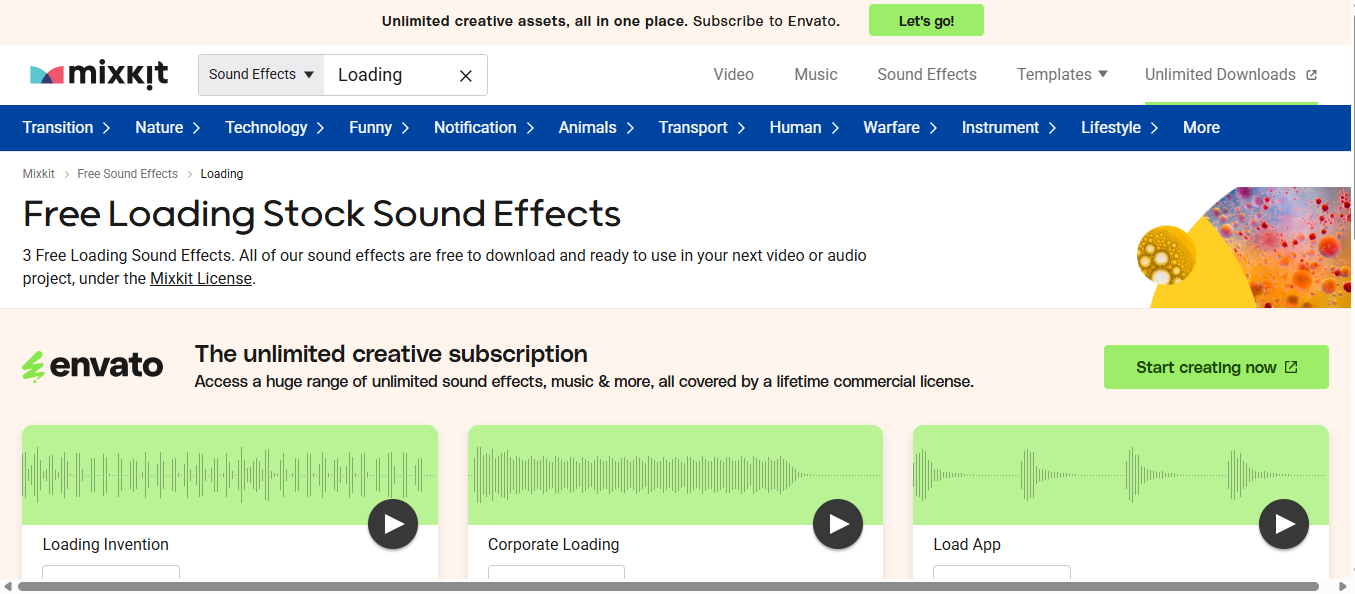The height and width of the screenshot is (594, 1355).
Task: Click the Envato leaf logo
Action: [x=35, y=364]
